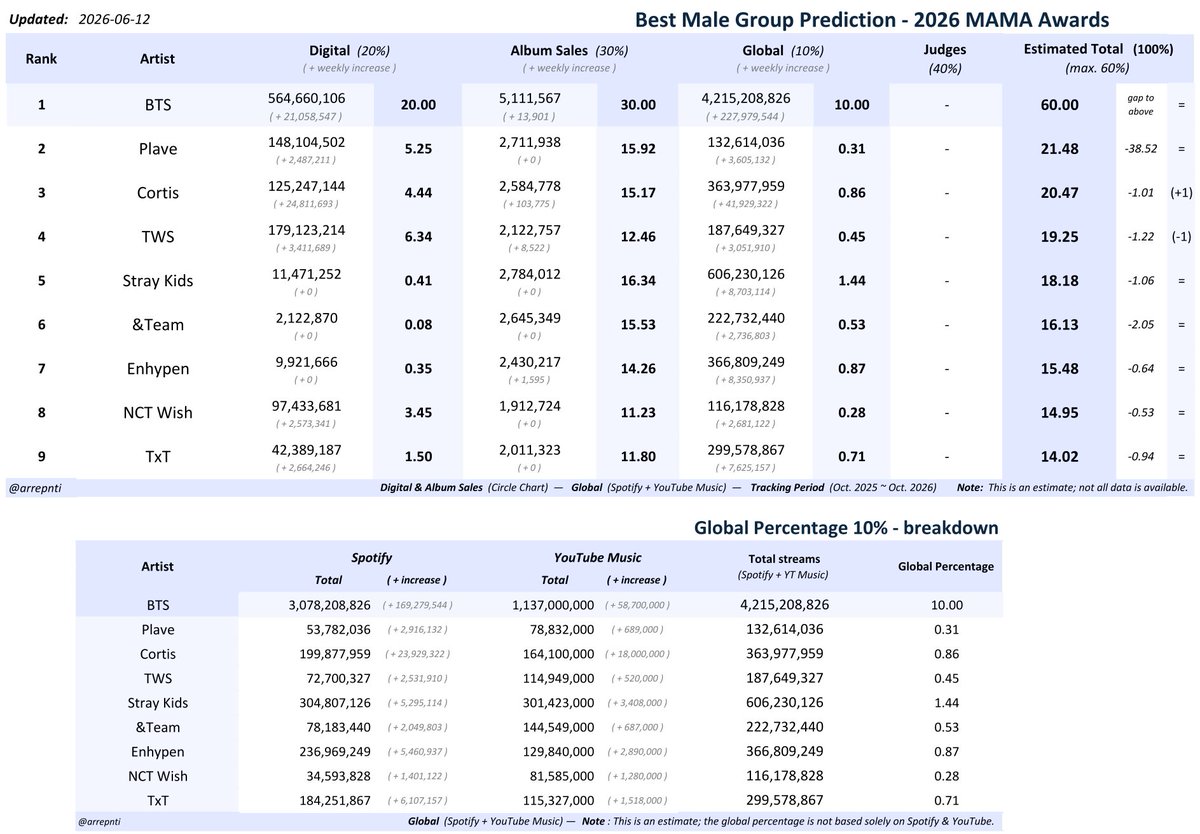Click BTS estimated total 60.00
1200x834 pixels.
click(x=1059, y=105)
